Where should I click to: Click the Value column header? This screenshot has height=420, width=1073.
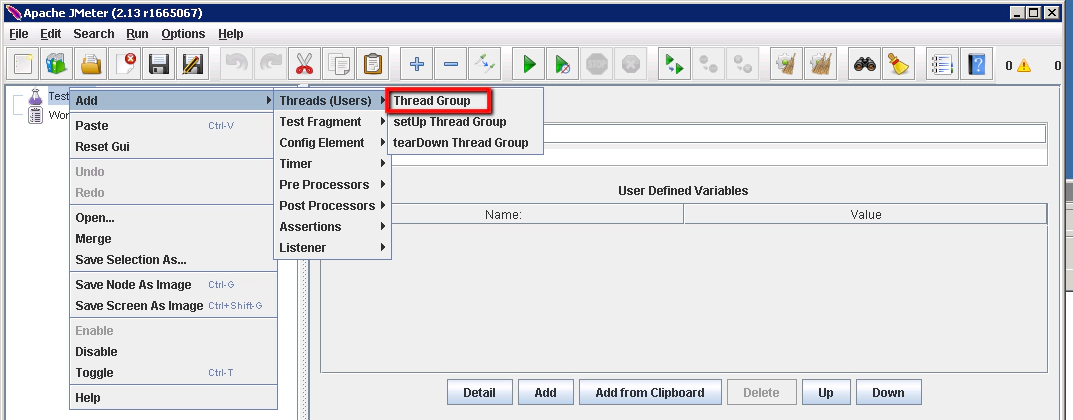pos(866,214)
